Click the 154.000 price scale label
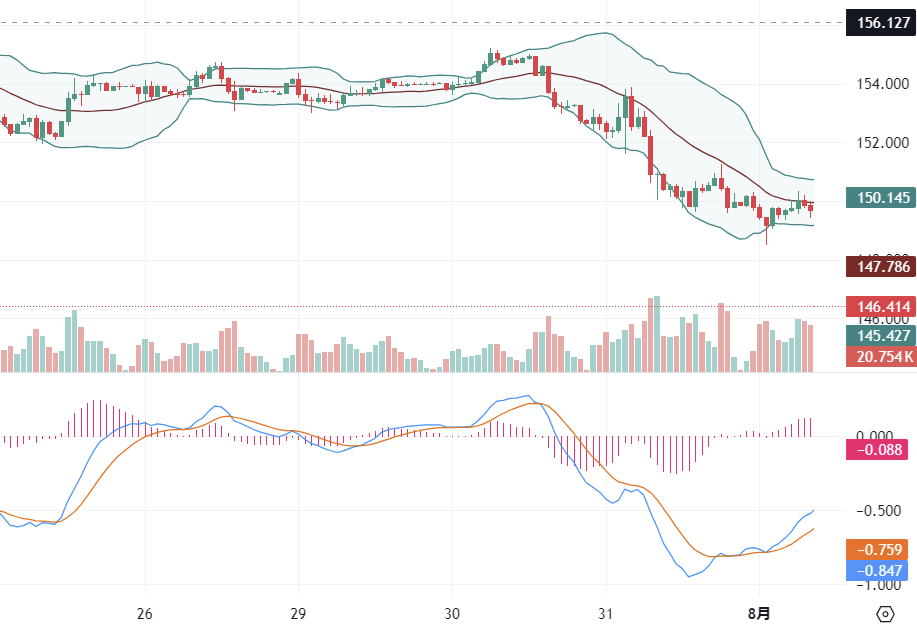917x628 pixels. (880, 84)
